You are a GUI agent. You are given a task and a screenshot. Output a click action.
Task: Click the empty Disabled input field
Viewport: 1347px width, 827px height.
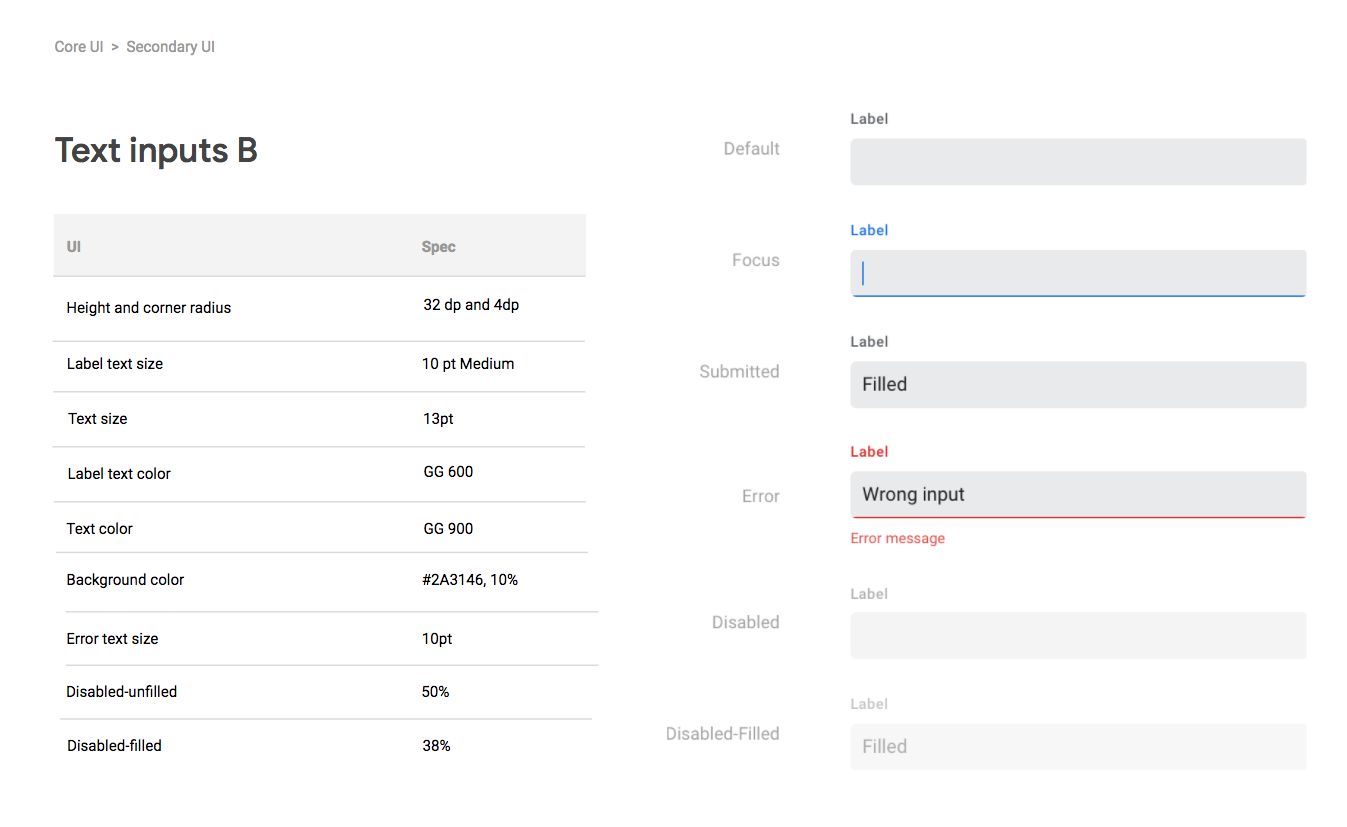(x=1078, y=635)
